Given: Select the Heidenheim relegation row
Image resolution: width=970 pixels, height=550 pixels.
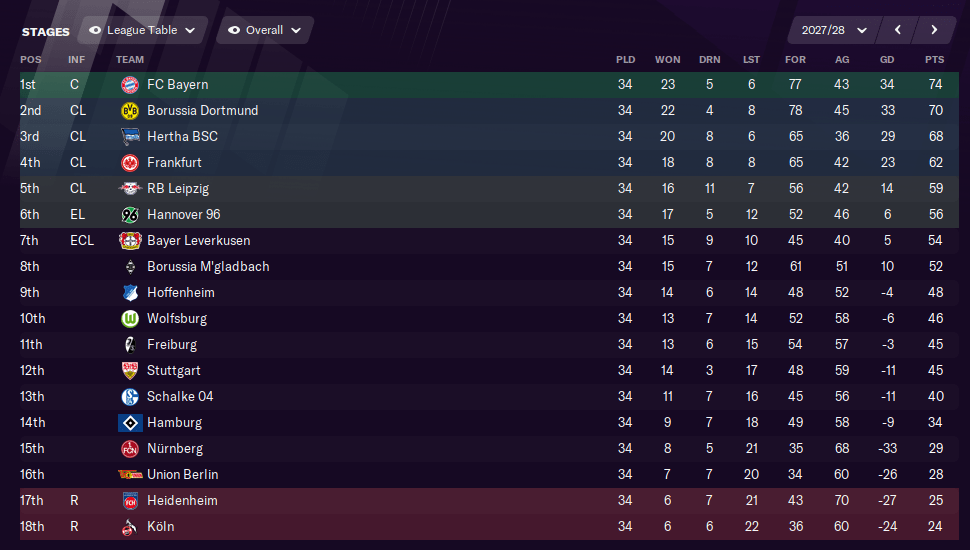Looking at the screenshot, I should (489, 501).
